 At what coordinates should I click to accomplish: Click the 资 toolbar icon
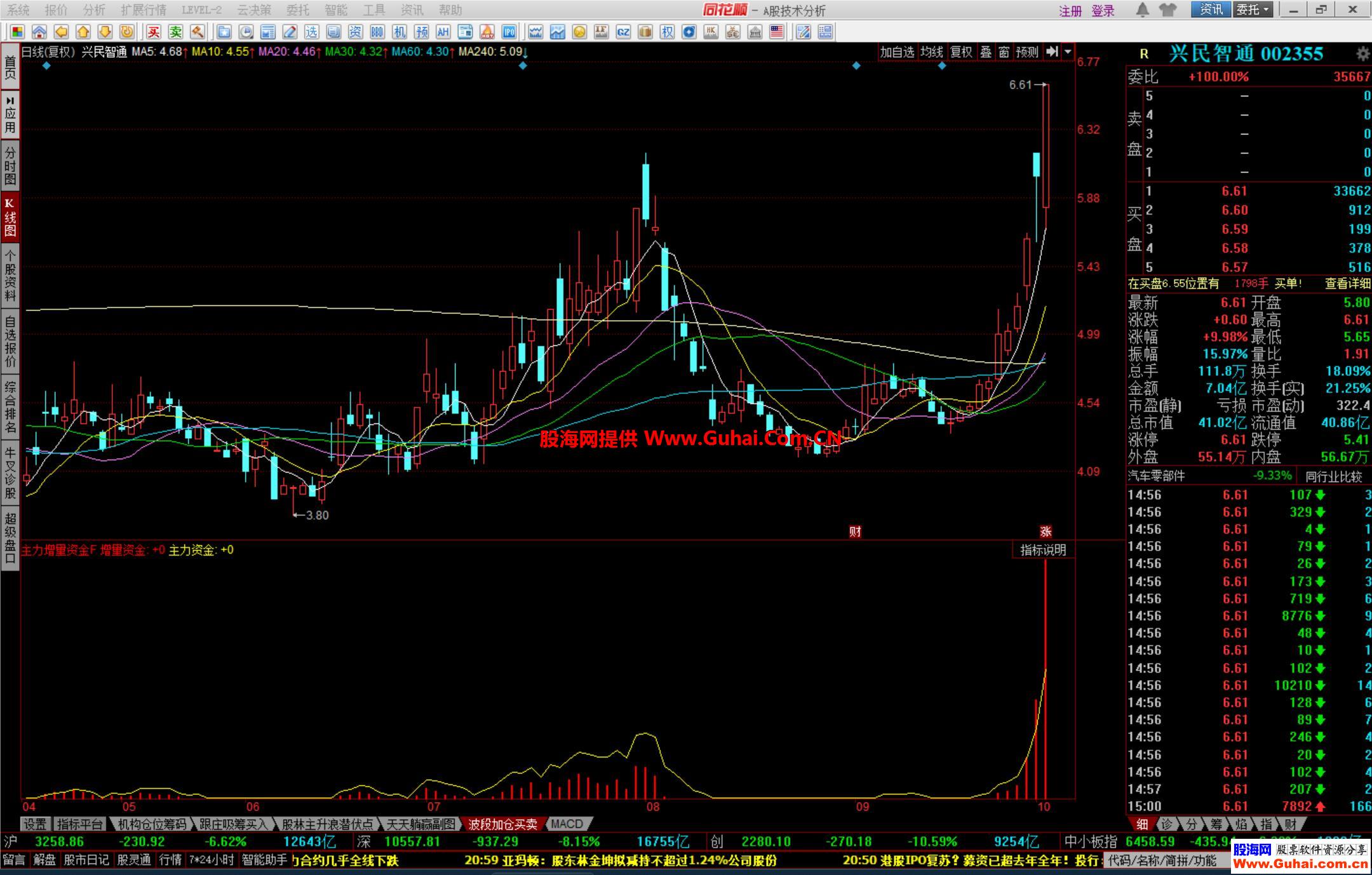click(355, 32)
